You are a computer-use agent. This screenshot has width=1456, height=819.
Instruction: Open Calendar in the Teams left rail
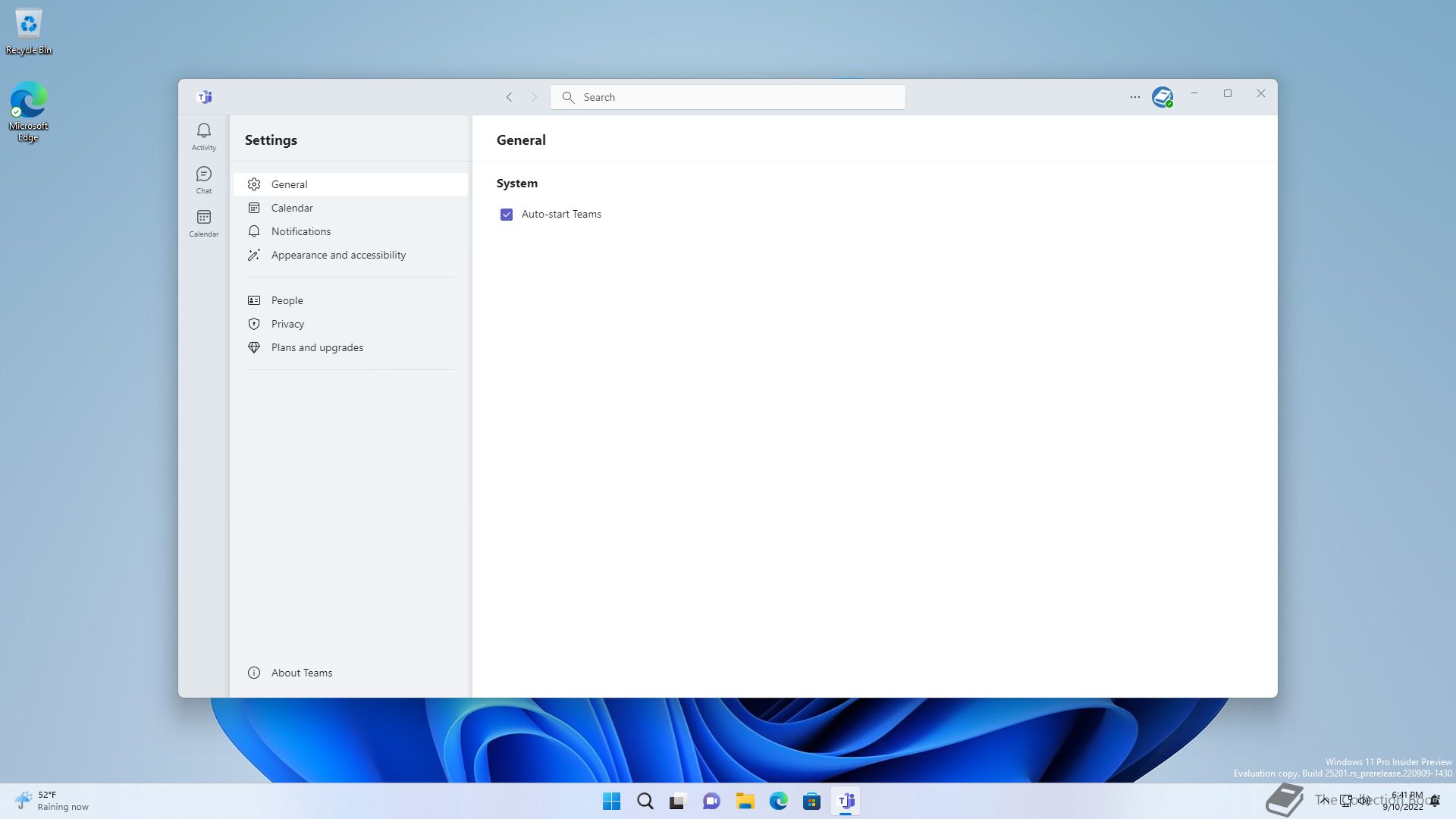(x=203, y=224)
